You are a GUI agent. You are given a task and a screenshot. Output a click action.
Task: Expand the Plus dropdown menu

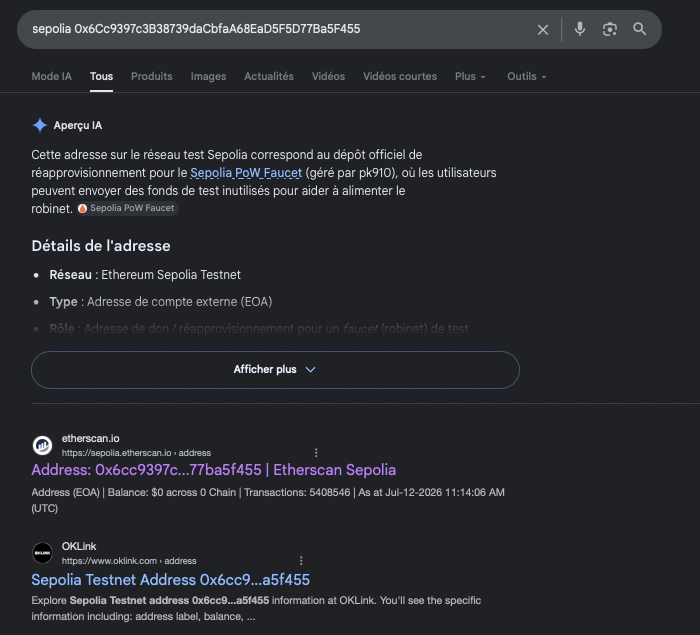point(470,76)
